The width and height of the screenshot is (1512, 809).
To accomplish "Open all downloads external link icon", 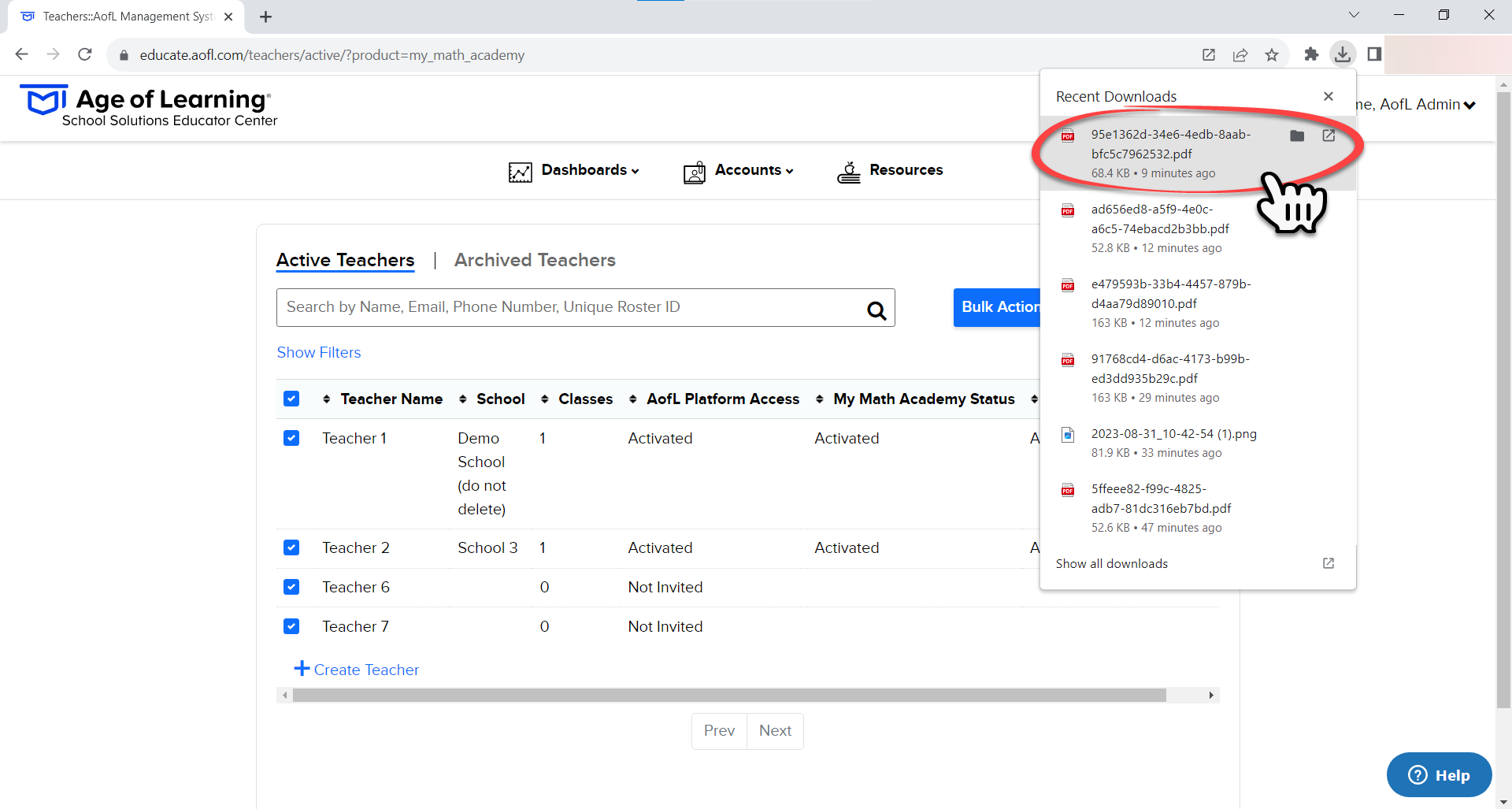I will (1329, 563).
